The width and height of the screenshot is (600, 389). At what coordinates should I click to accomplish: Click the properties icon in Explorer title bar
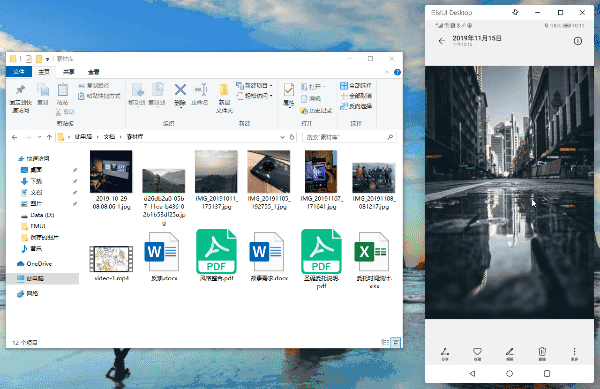(29, 59)
